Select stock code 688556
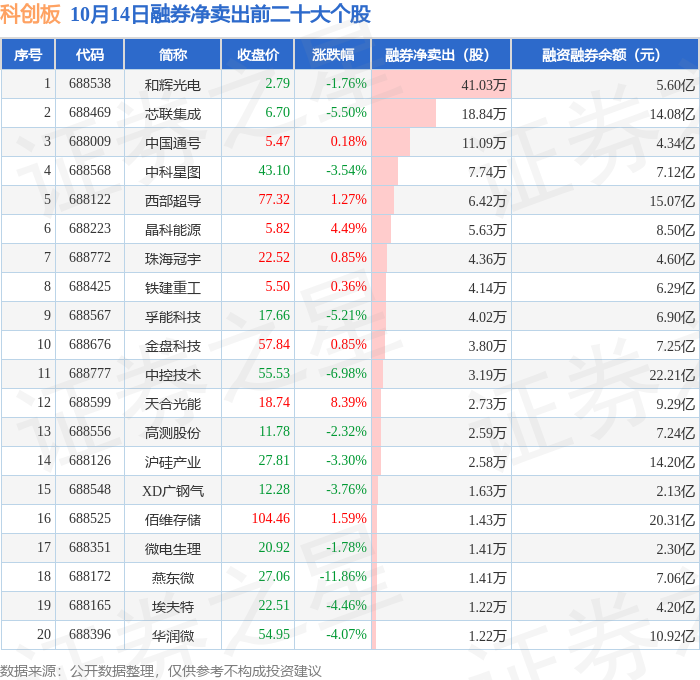 [x=90, y=432]
